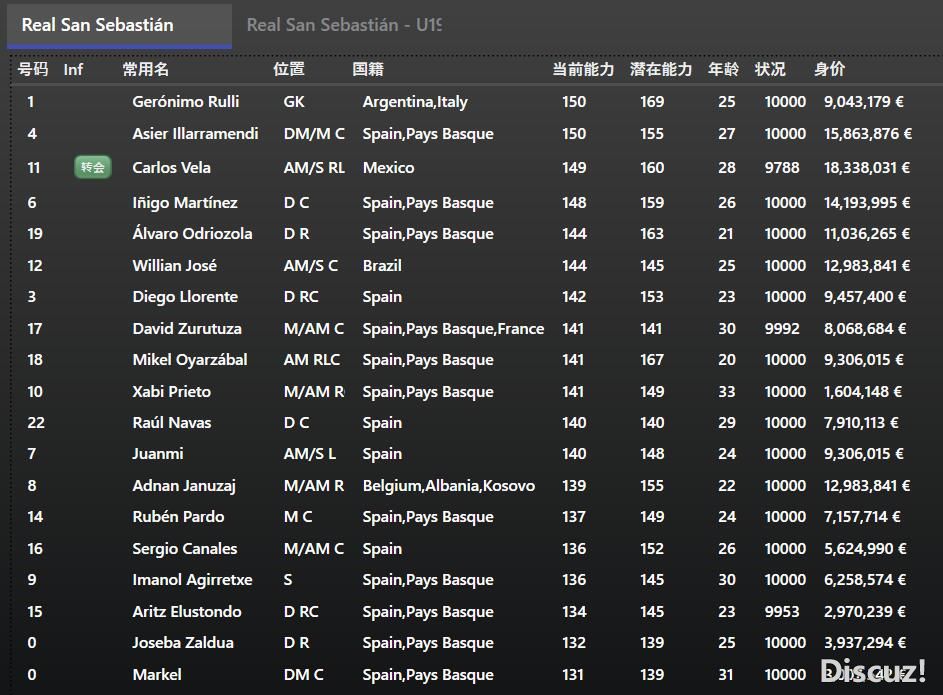
Task: Click condition 9788 in Carlos Vela row
Action: (782, 168)
